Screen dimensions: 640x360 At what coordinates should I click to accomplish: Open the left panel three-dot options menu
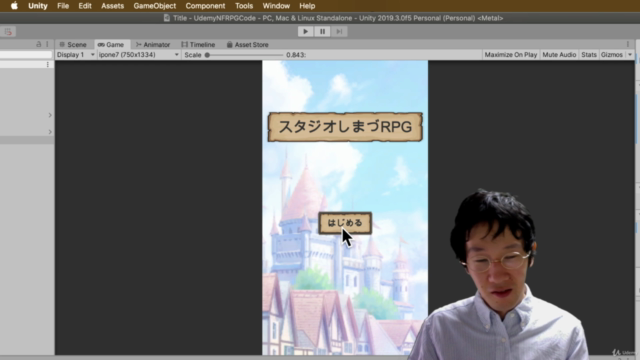point(47,44)
